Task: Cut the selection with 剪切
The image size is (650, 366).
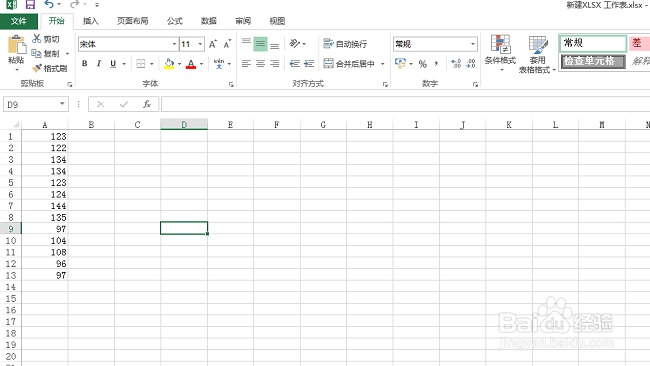Action: (x=46, y=39)
